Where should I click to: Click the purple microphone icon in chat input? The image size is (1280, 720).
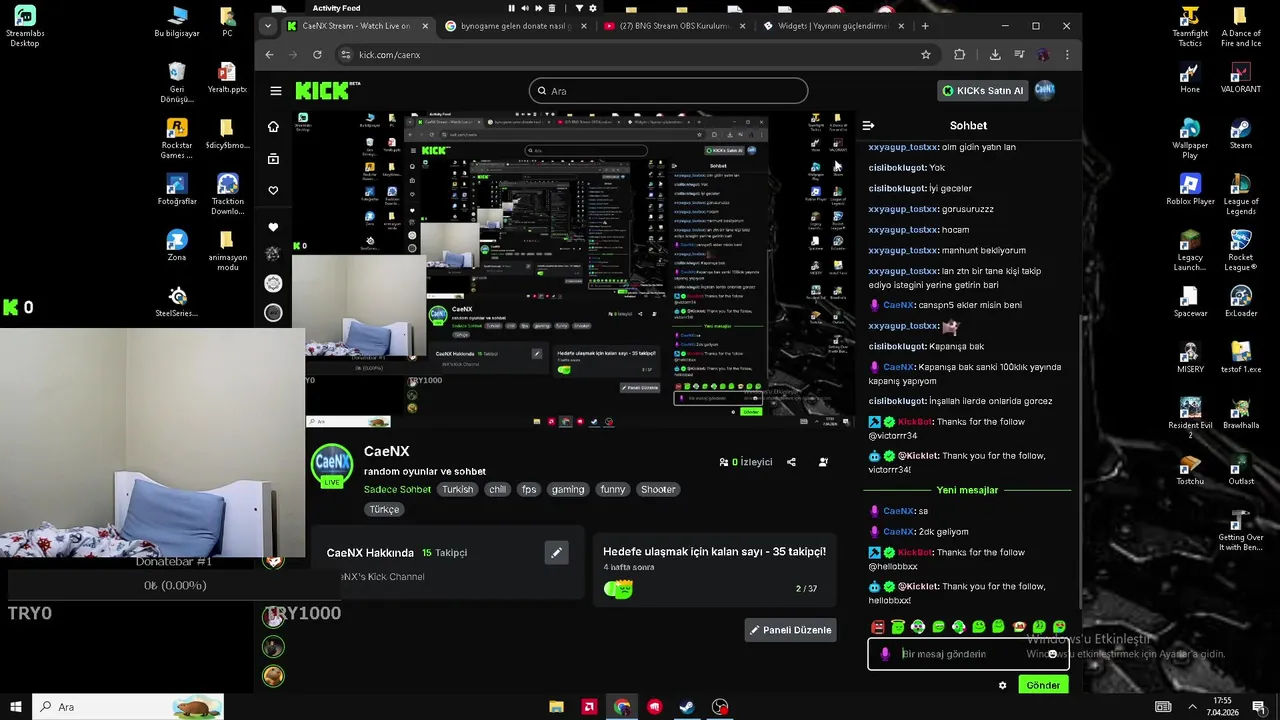point(885,654)
